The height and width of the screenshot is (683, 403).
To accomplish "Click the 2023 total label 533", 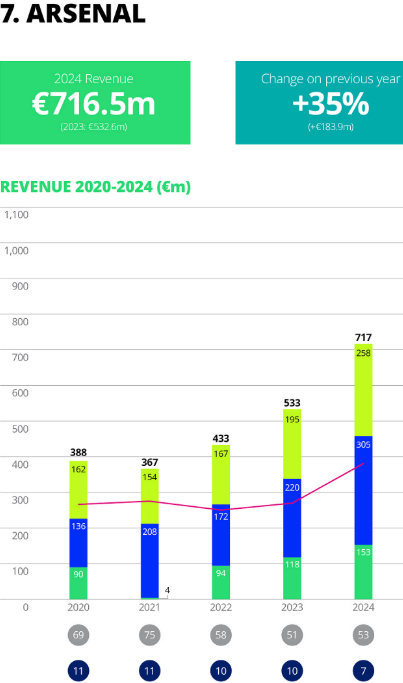I will (292, 403).
